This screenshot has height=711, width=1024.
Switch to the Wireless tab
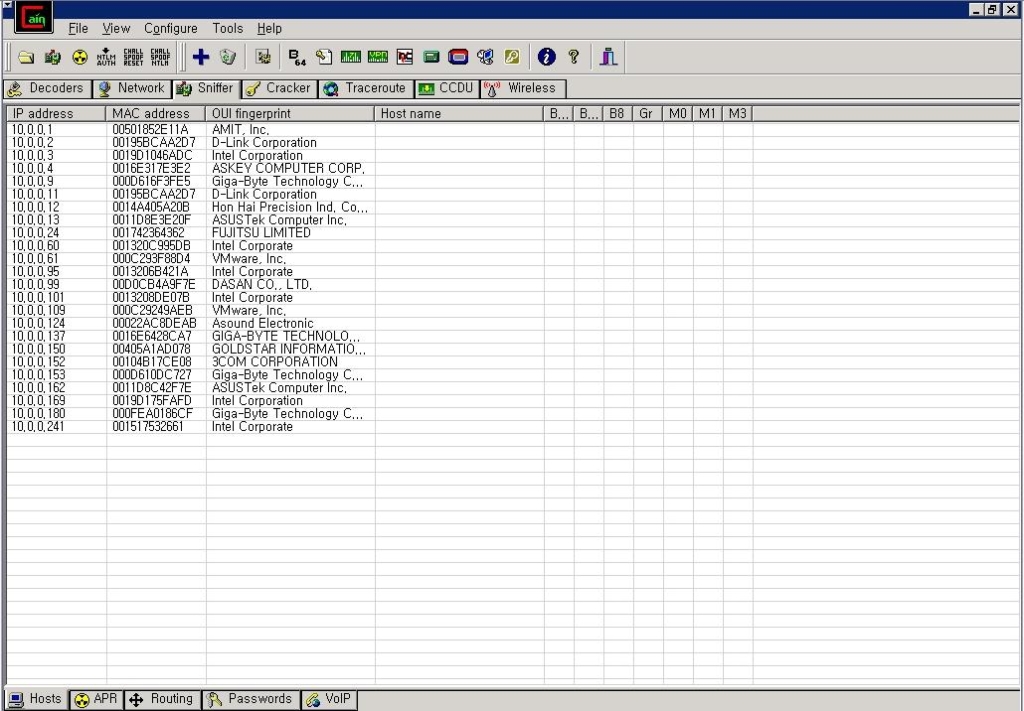tap(523, 89)
